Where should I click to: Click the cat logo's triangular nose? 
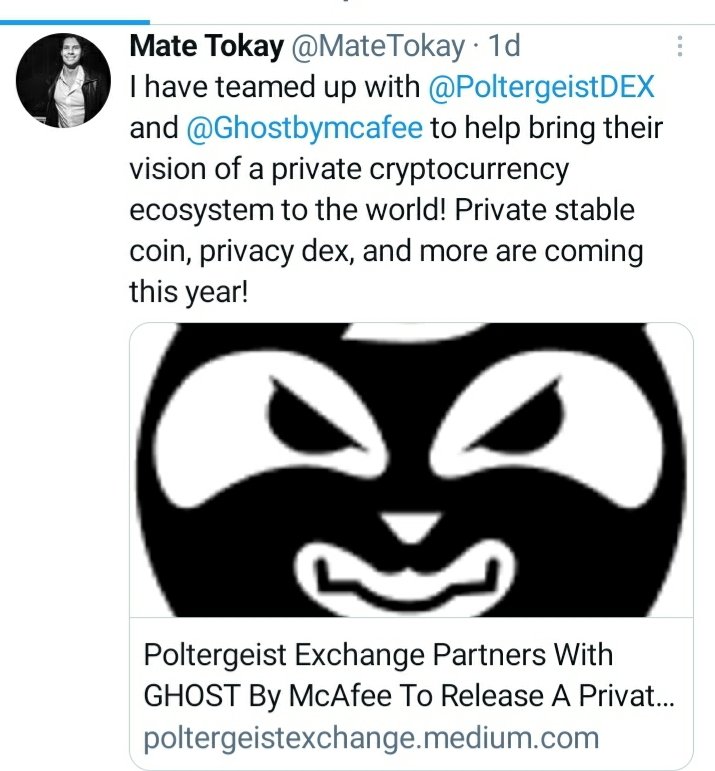(411, 527)
